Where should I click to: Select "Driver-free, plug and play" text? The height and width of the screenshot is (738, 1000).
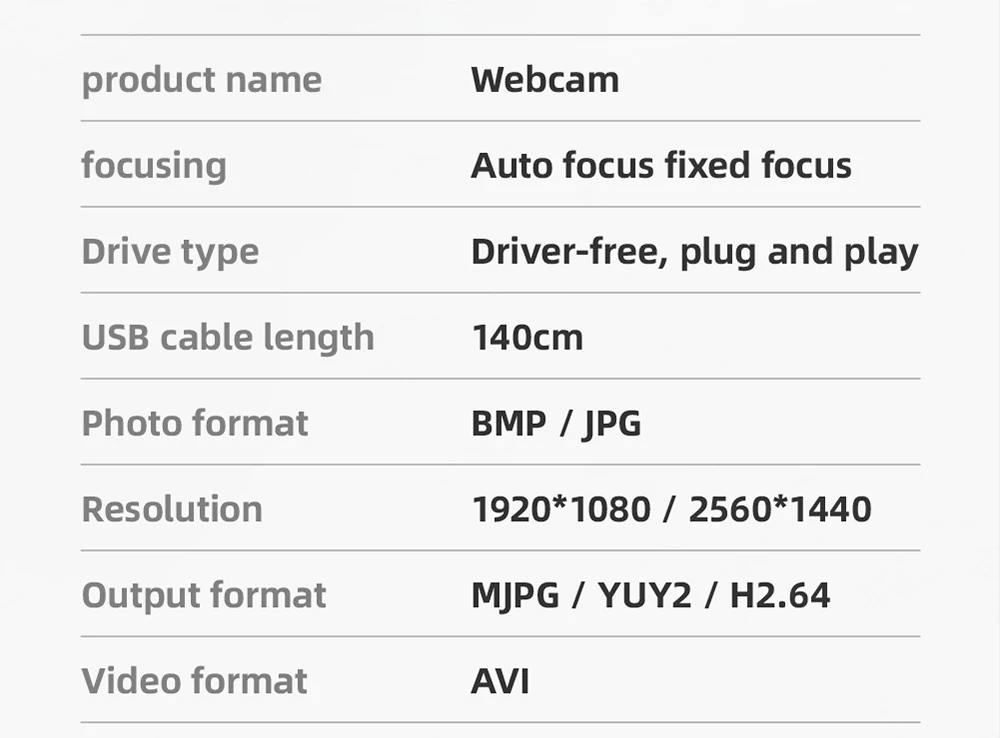pos(694,252)
